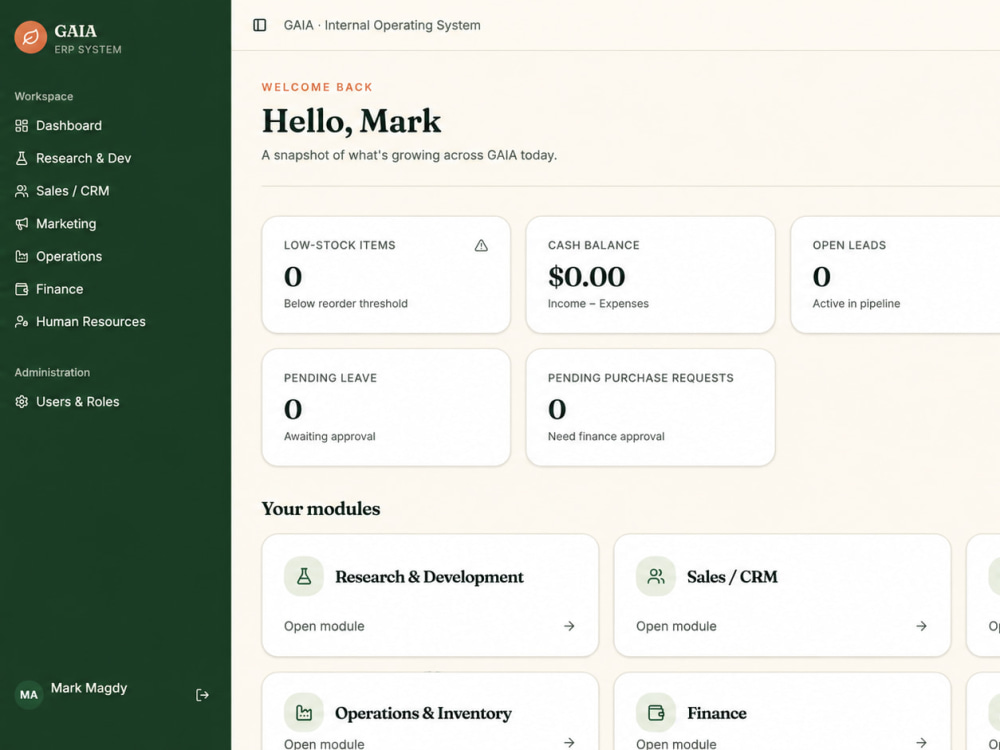Viewport: 1000px width, 750px height.
Task: Click arrow on Research & Development card
Action: (x=569, y=626)
